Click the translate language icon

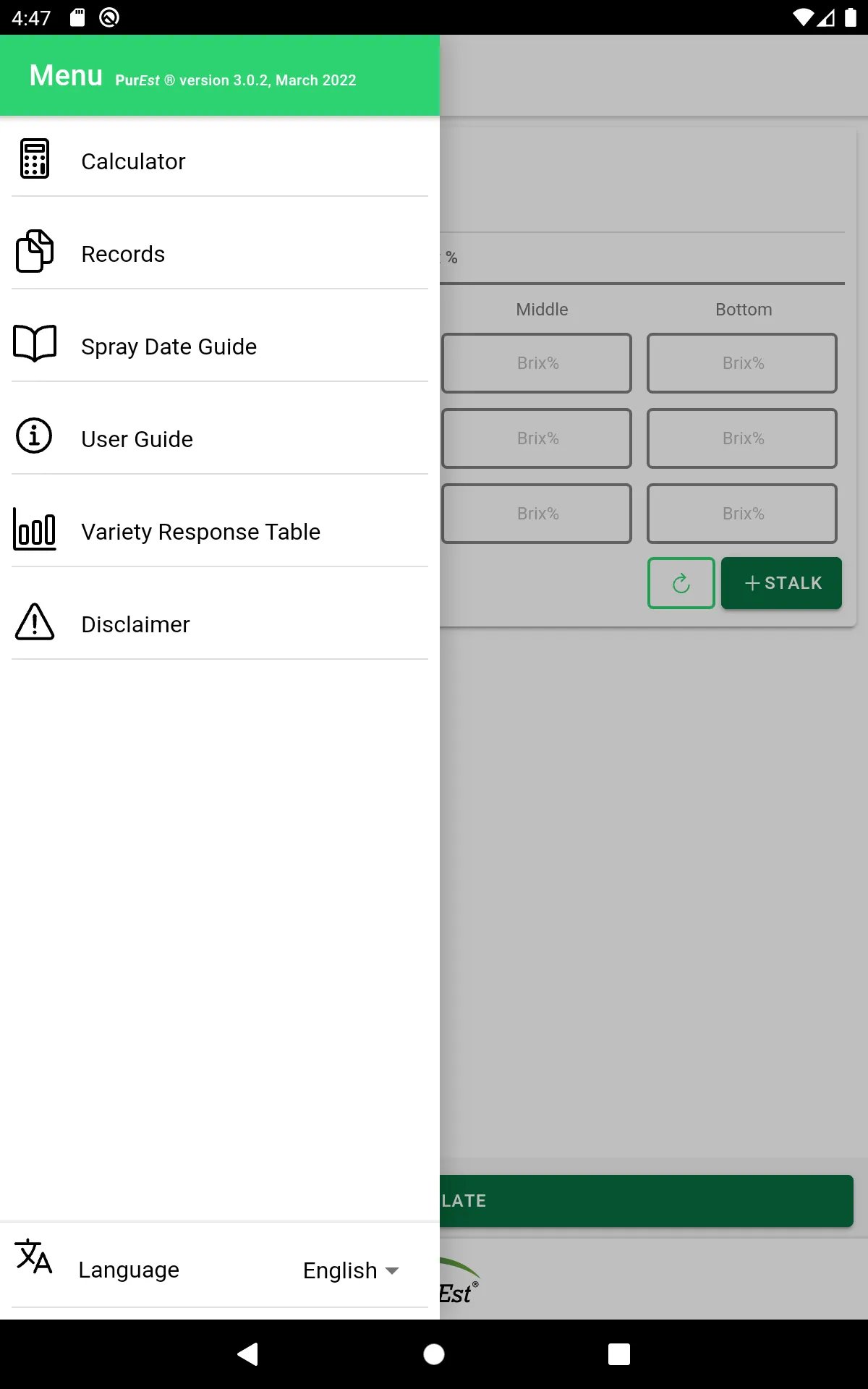pyautogui.click(x=34, y=1256)
